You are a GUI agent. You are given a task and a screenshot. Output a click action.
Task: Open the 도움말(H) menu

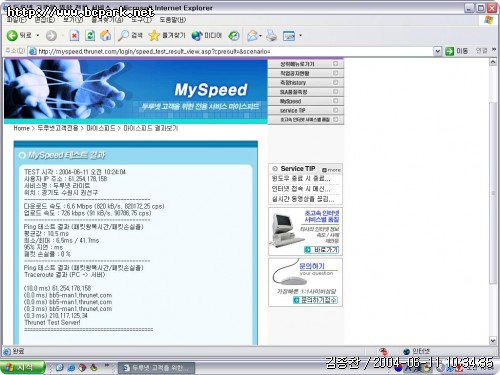pos(173,20)
